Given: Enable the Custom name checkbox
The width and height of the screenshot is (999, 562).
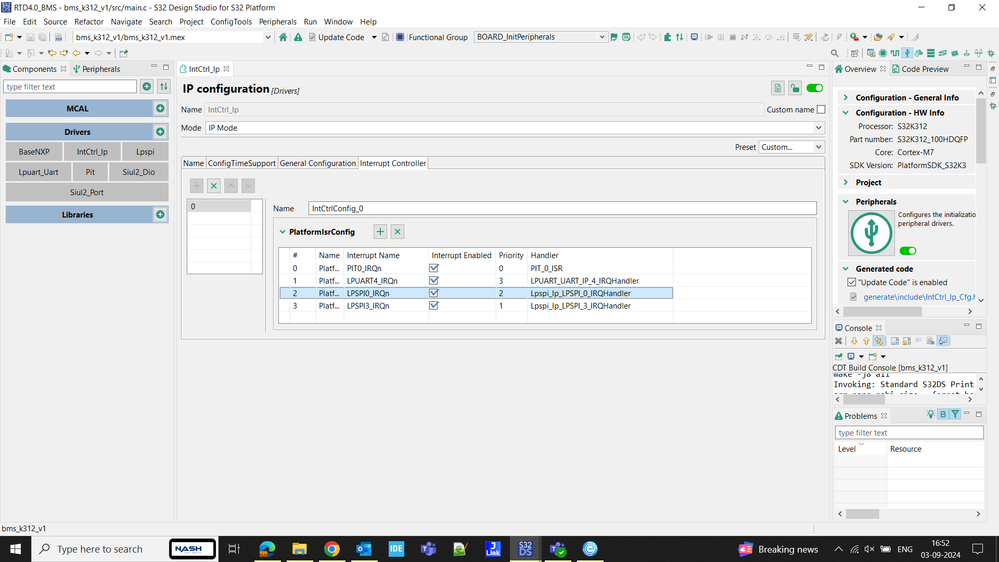Looking at the screenshot, I should (x=821, y=110).
